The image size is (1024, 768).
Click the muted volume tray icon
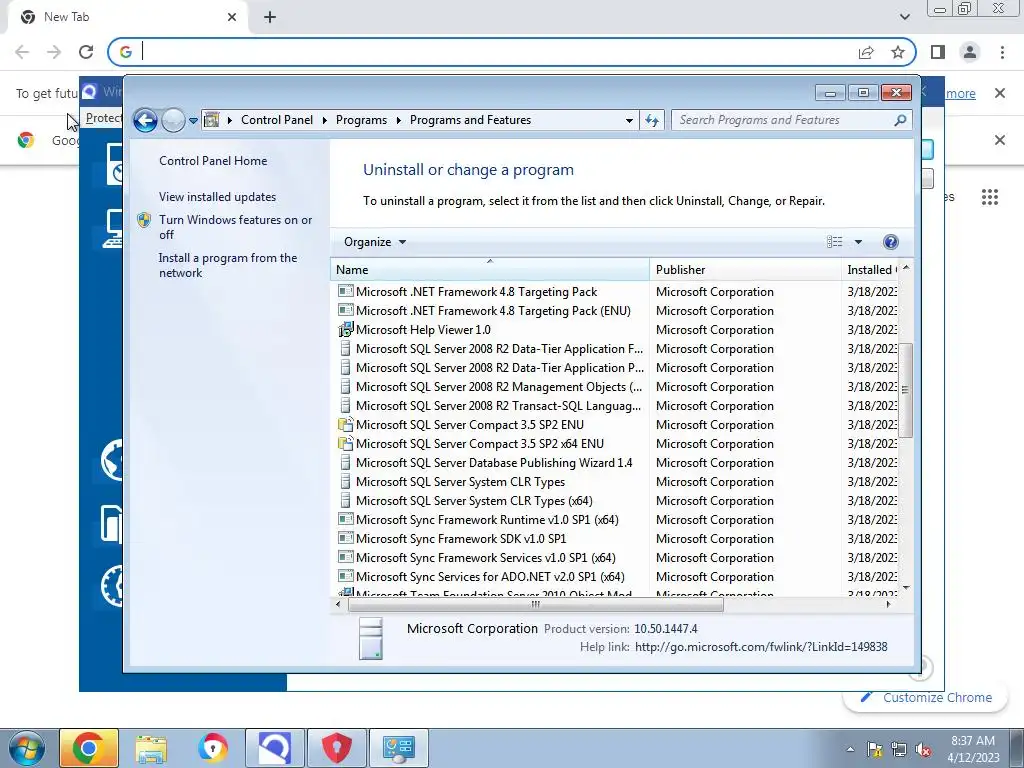click(923, 750)
